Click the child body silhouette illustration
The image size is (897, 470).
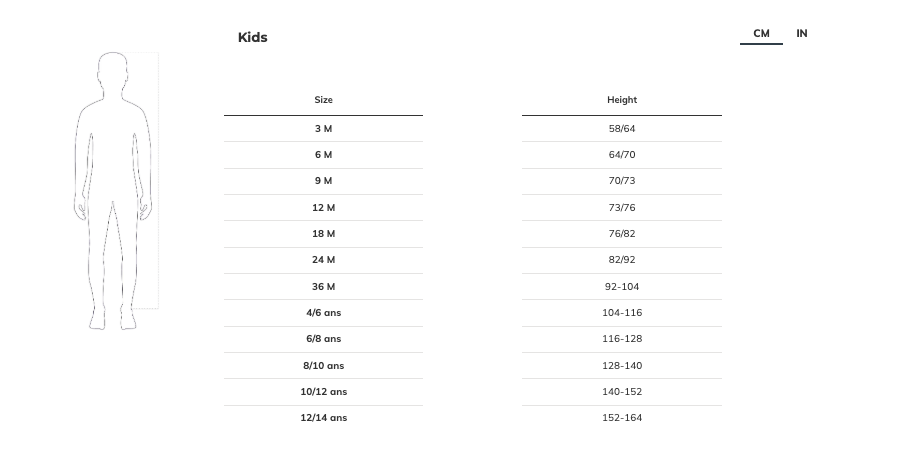[114, 190]
